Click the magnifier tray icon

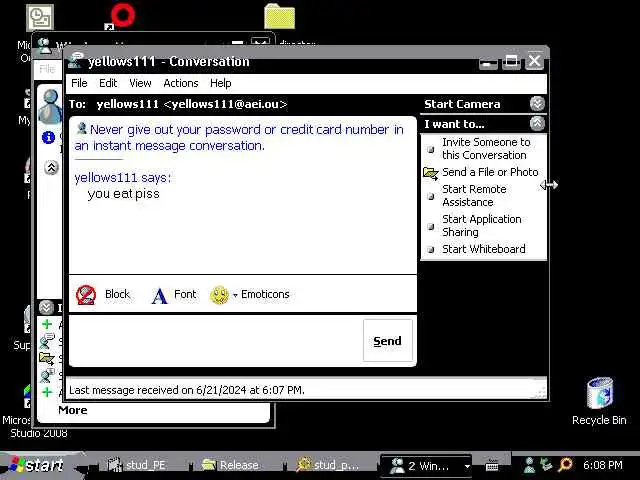click(x=566, y=464)
